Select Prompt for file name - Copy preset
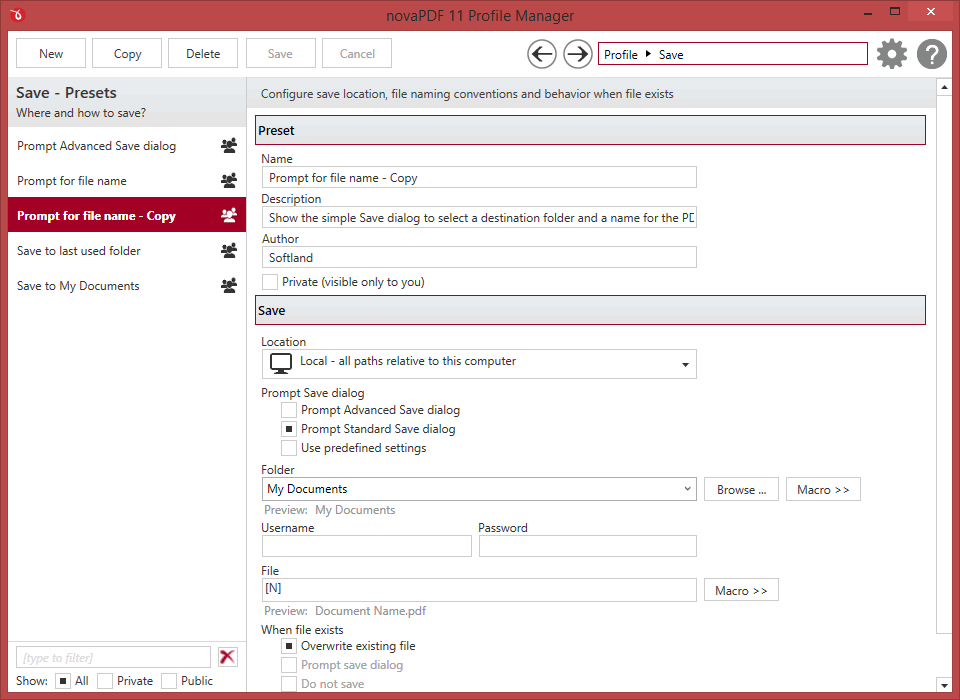 (127, 216)
